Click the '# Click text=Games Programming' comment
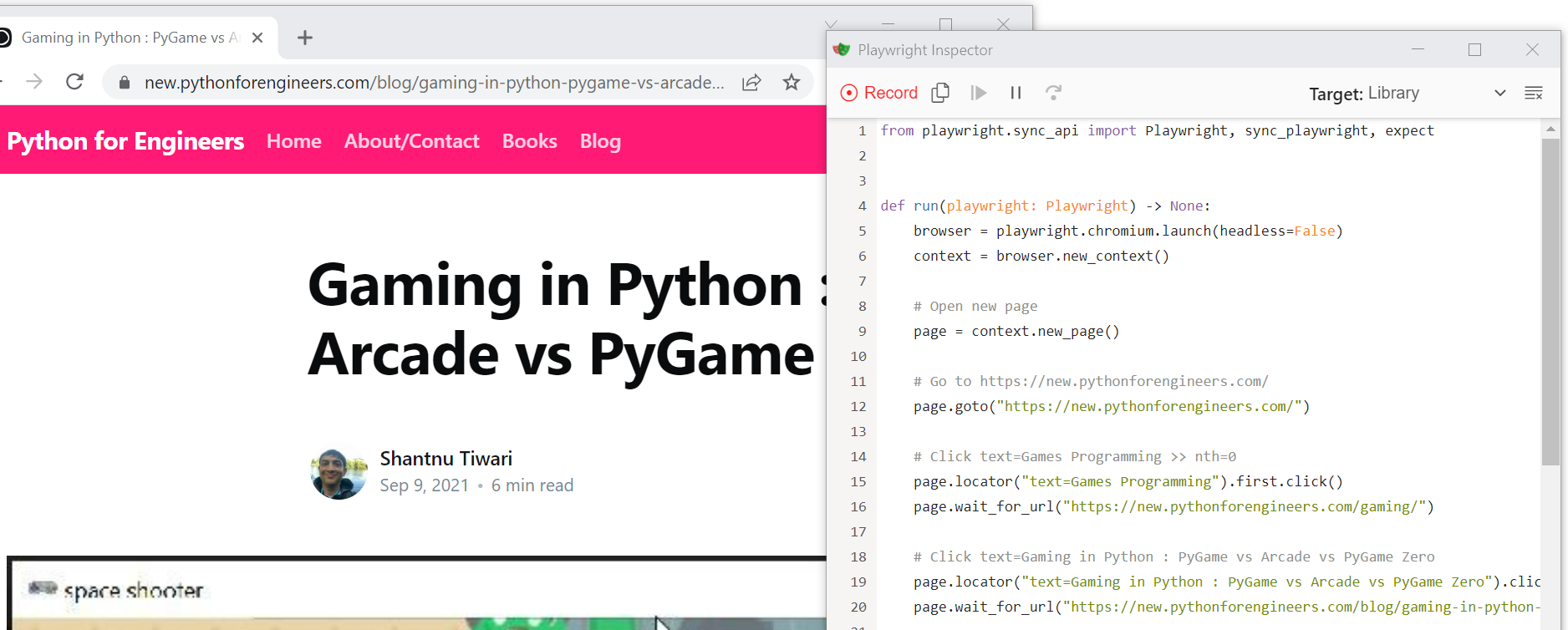This screenshot has height=630, width=1568. click(x=1075, y=456)
